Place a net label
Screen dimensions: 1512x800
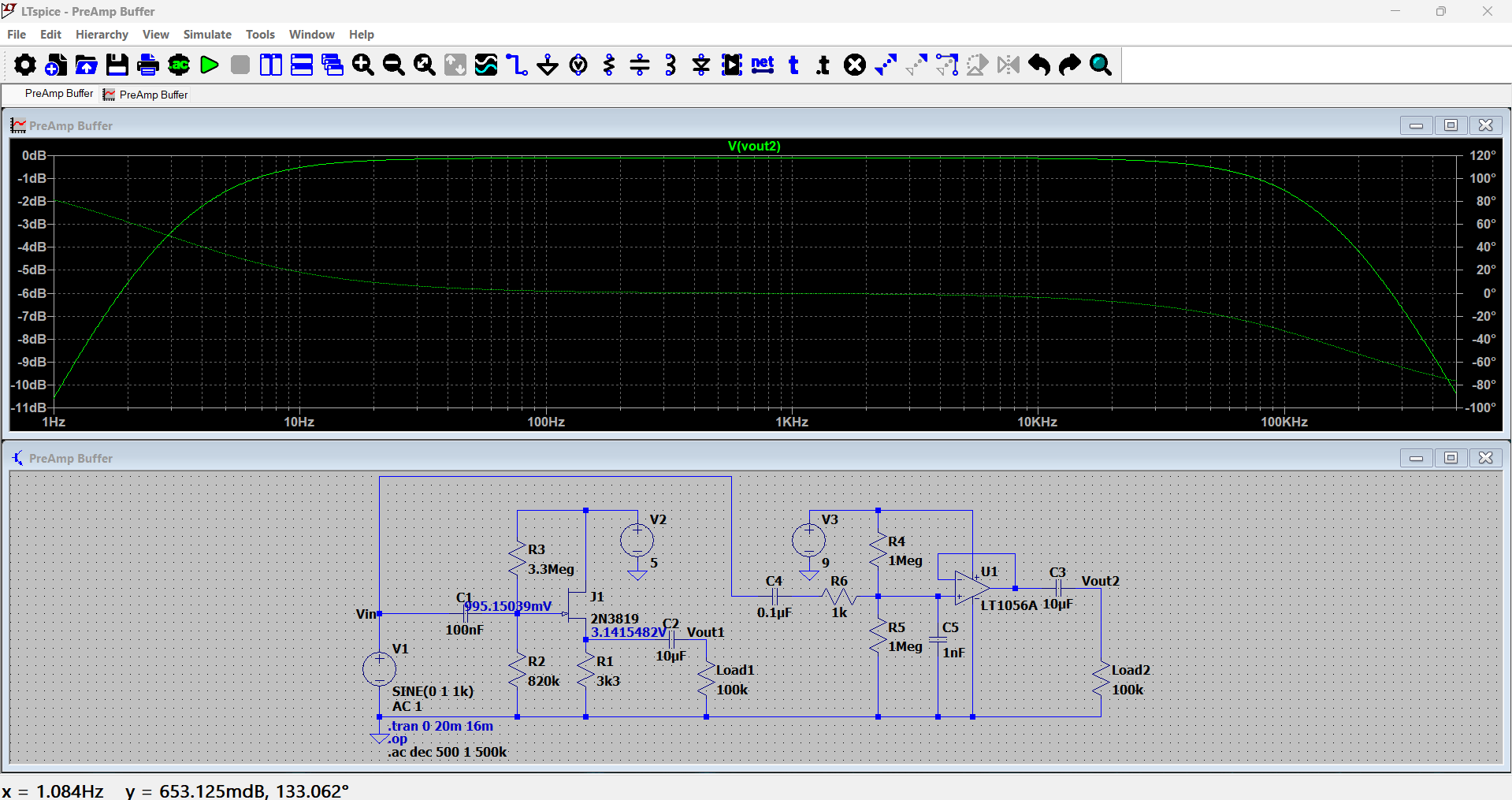click(x=763, y=65)
